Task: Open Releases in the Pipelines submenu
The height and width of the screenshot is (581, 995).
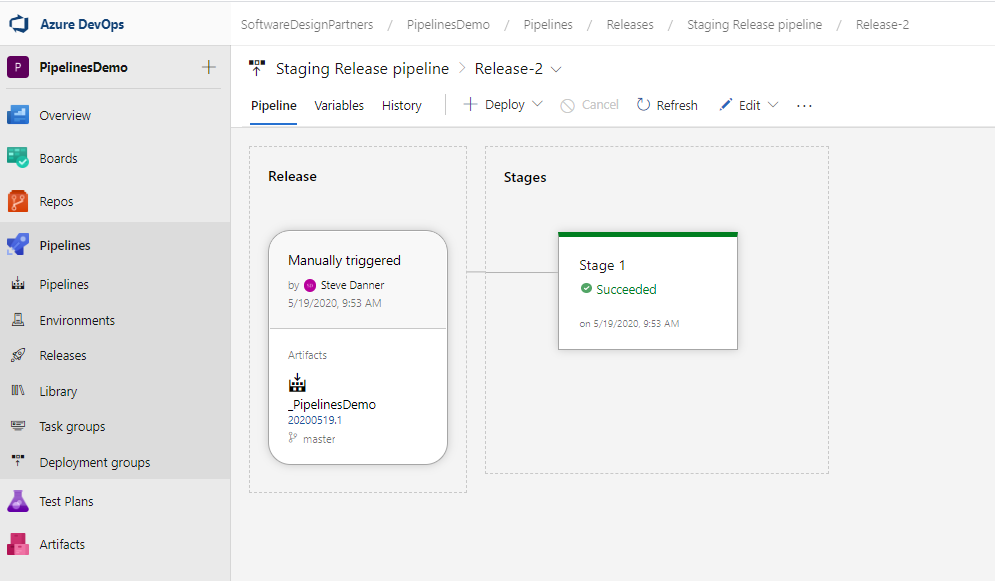Action: point(63,355)
